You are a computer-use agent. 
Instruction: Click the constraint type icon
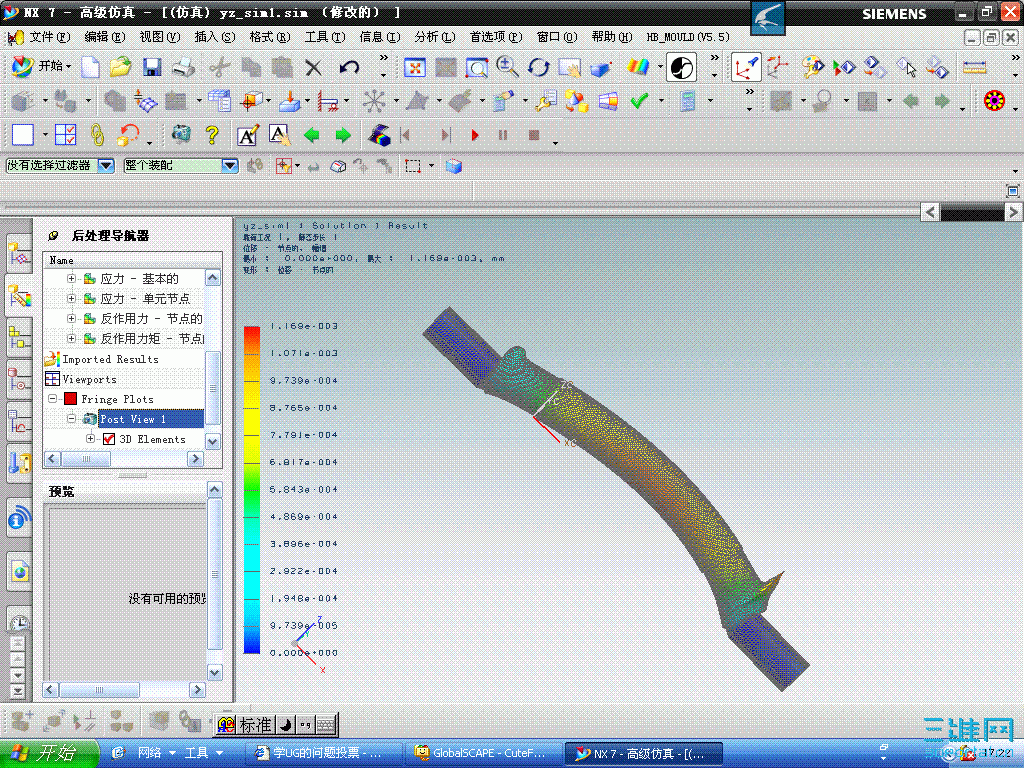pyautogui.click(x=328, y=101)
